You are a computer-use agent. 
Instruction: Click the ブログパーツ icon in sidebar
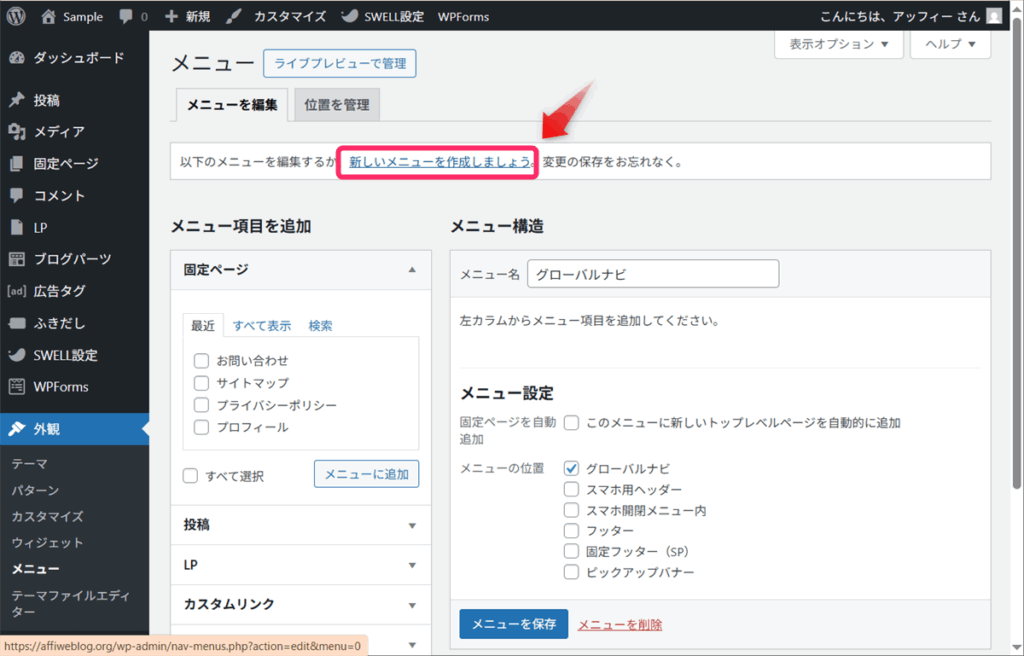(x=17, y=259)
